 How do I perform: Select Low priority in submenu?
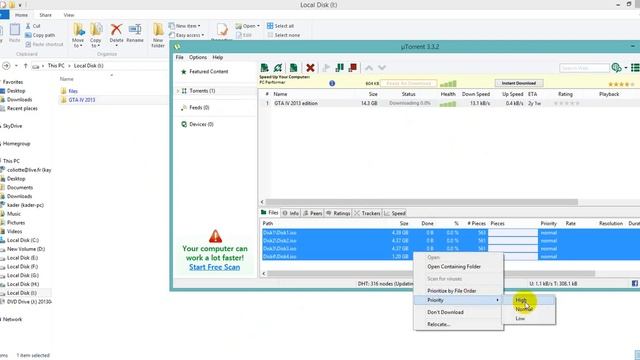coord(529,318)
